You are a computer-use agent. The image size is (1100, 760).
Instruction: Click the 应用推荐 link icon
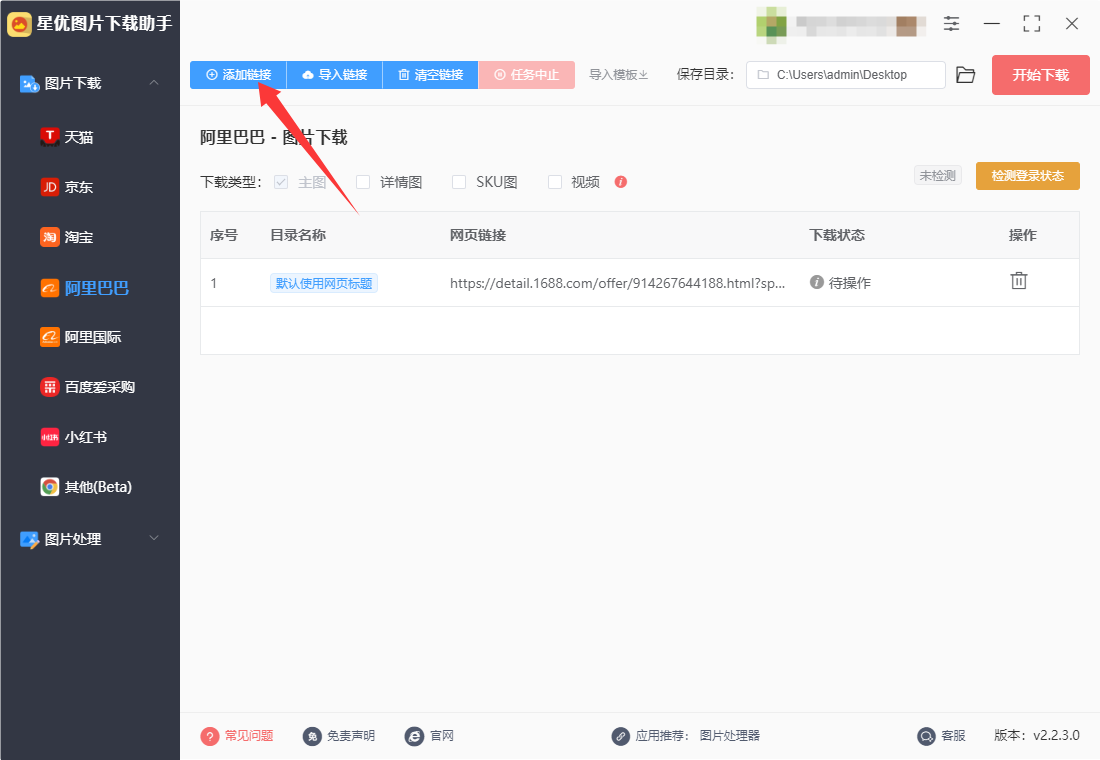(x=620, y=735)
